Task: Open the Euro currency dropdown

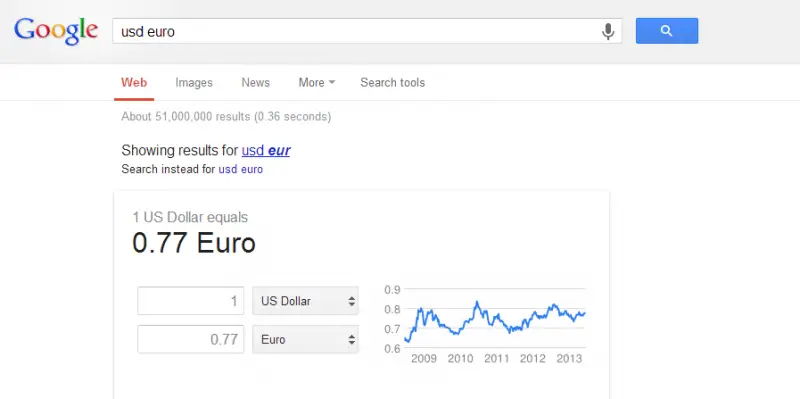Action: coord(305,339)
